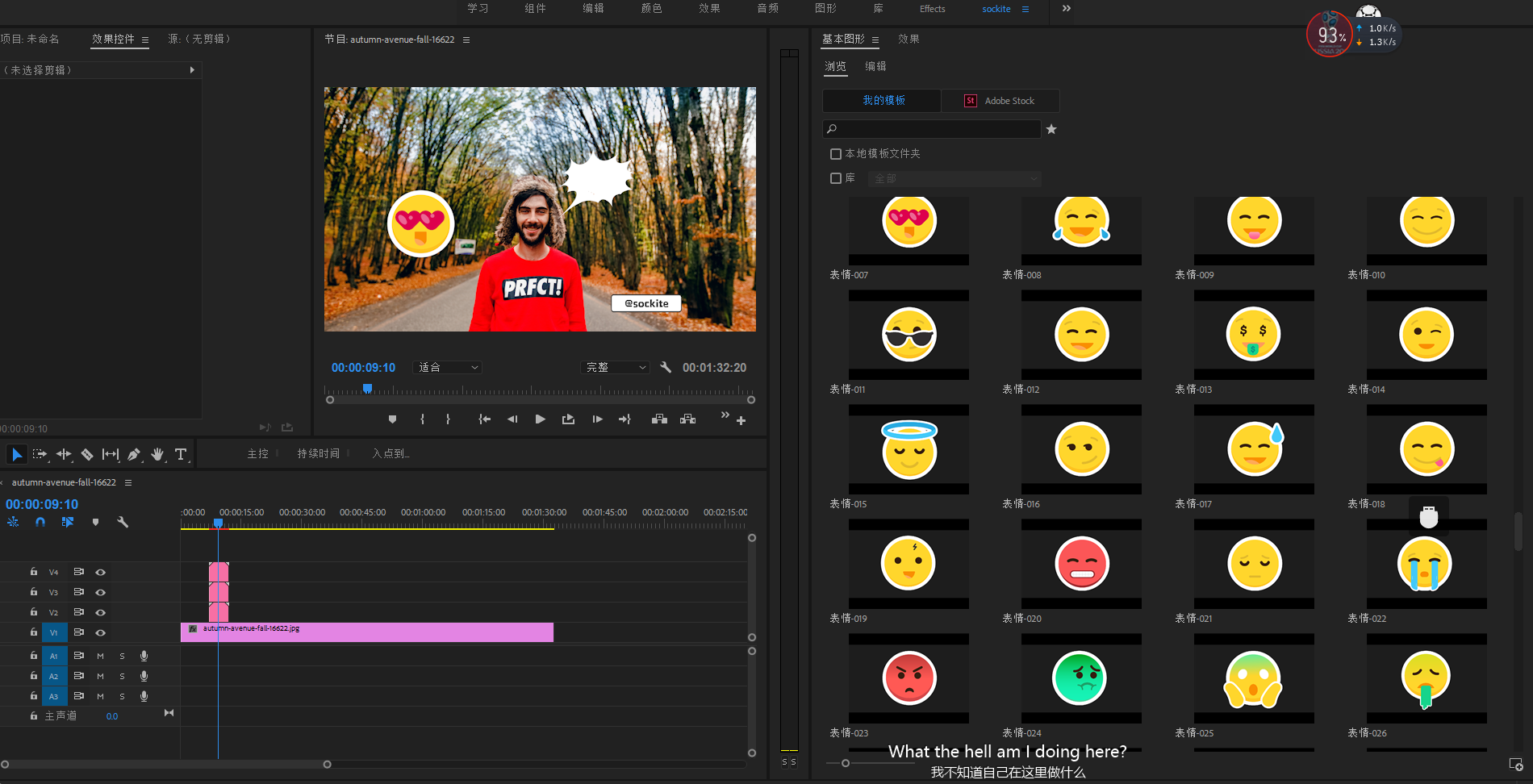The height and width of the screenshot is (784, 1533).
Task: Click the timeline horizontal zoom scrollbar handle
Action: click(327, 764)
